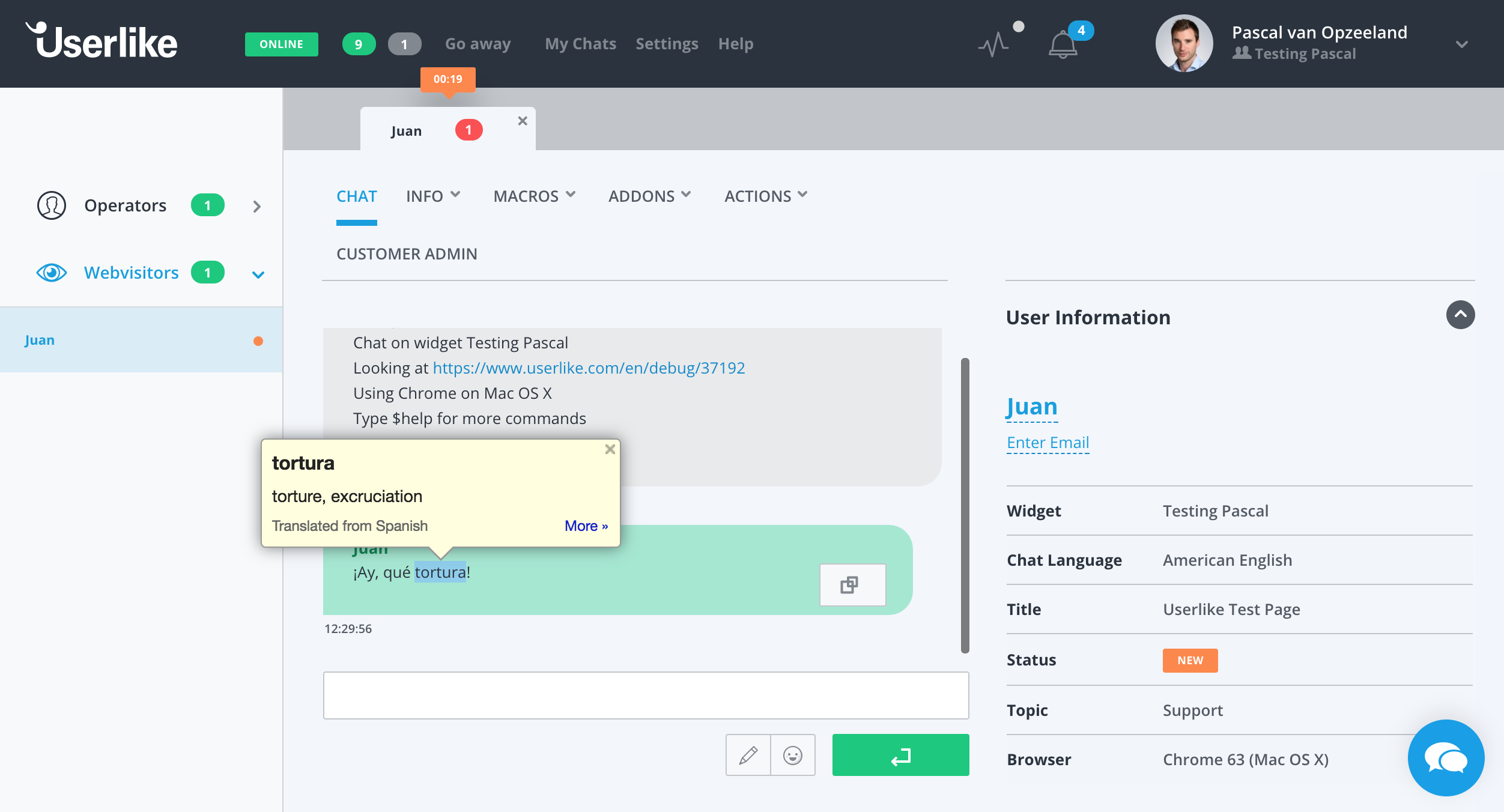Open the Help menu
The height and width of the screenshot is (812, 1504).
click(735, 44)
